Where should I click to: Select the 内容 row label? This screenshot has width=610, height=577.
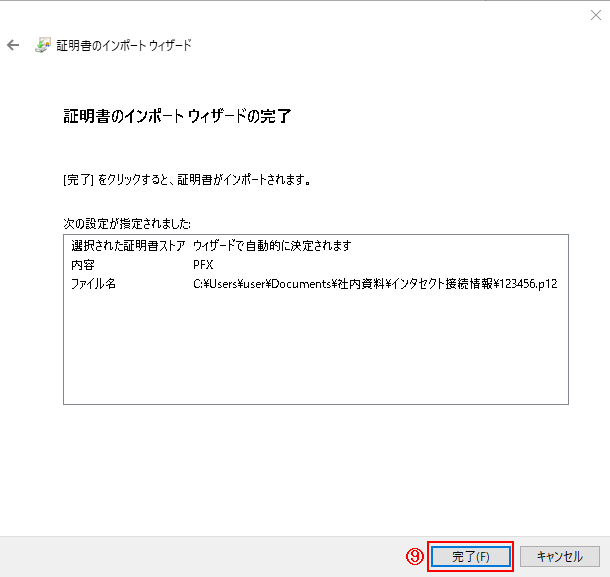[82, 265]
